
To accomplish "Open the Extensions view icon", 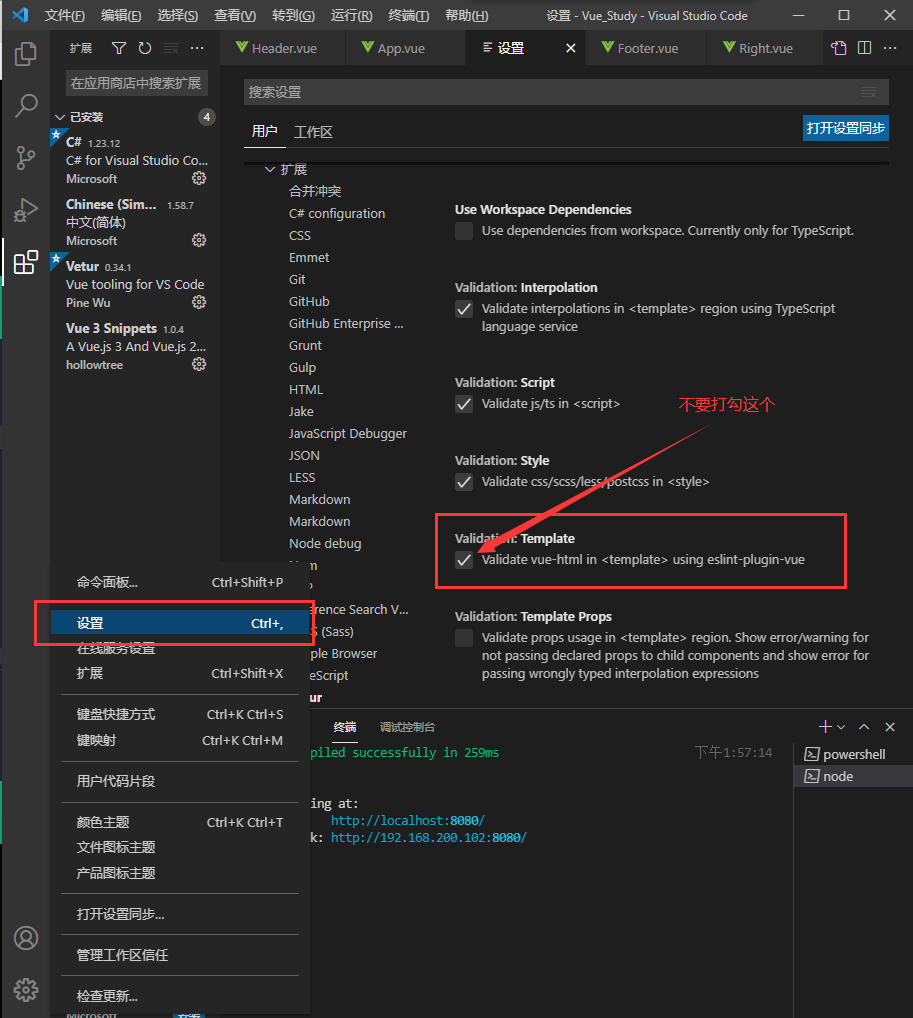I will click(x=26, y=262).
